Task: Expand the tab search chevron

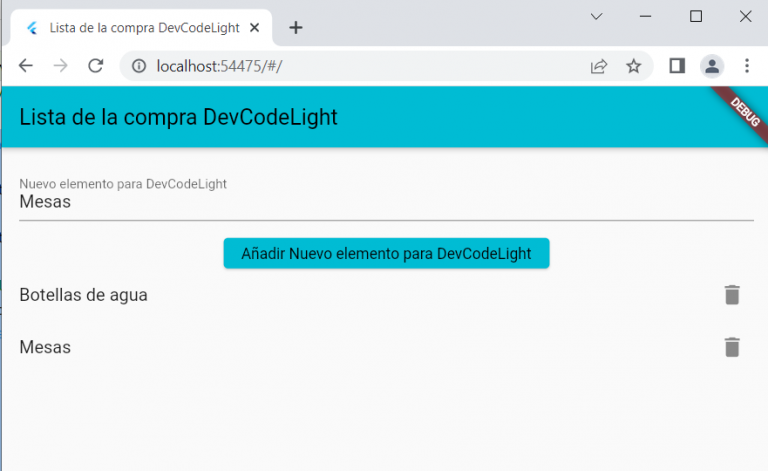Action: click(596, 16)
